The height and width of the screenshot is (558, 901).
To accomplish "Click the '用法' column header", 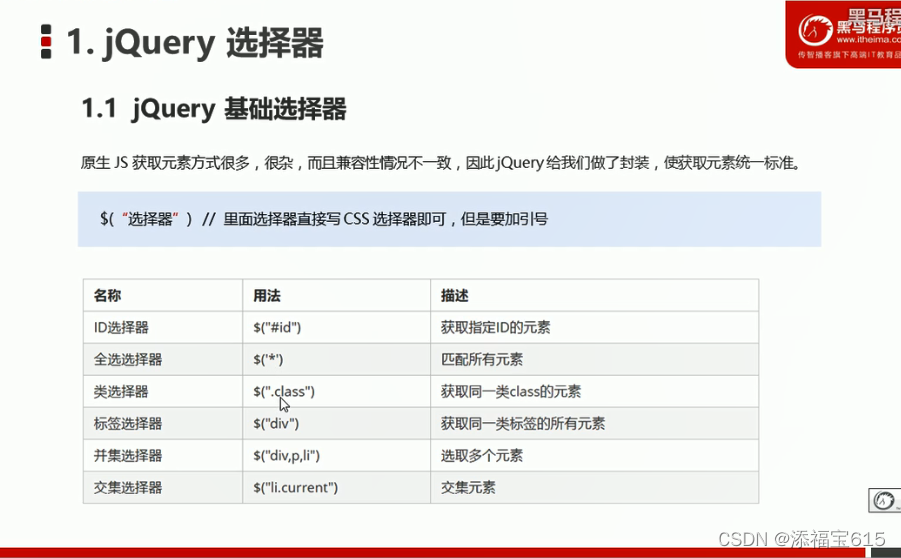I will (337, 295).
